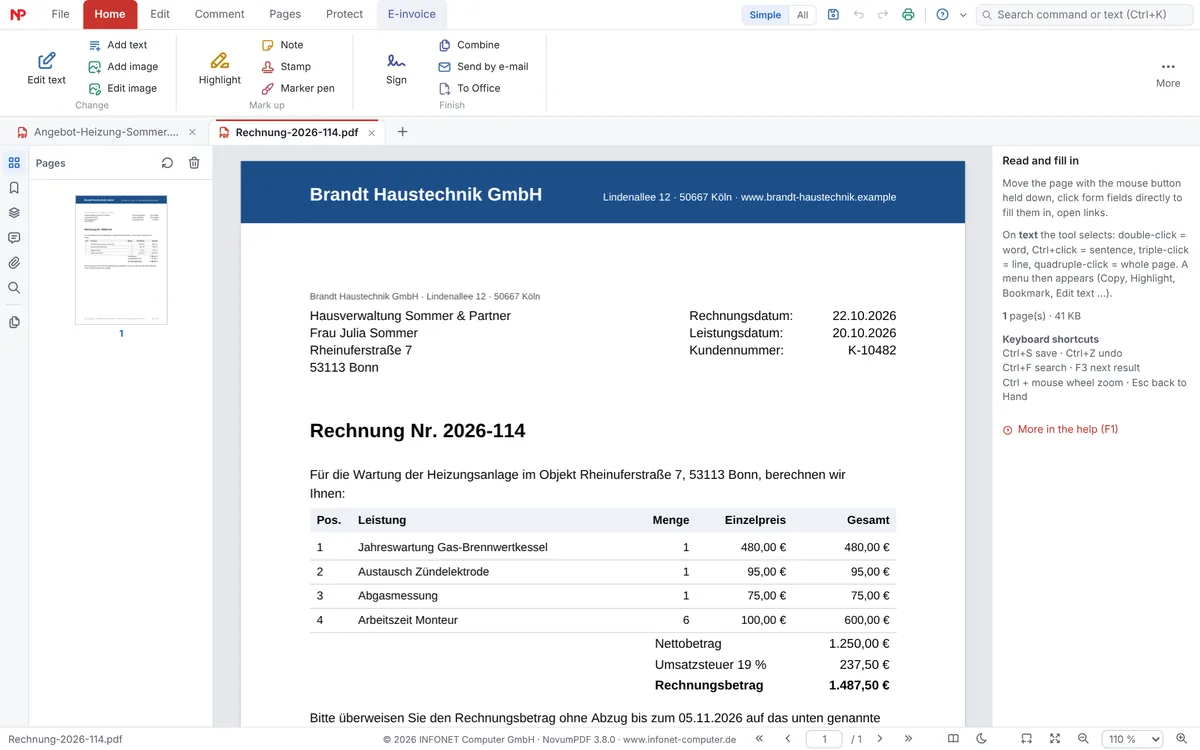Select page 1 thumbnail
The image size is (1200, 750).
tap(121, 260)
